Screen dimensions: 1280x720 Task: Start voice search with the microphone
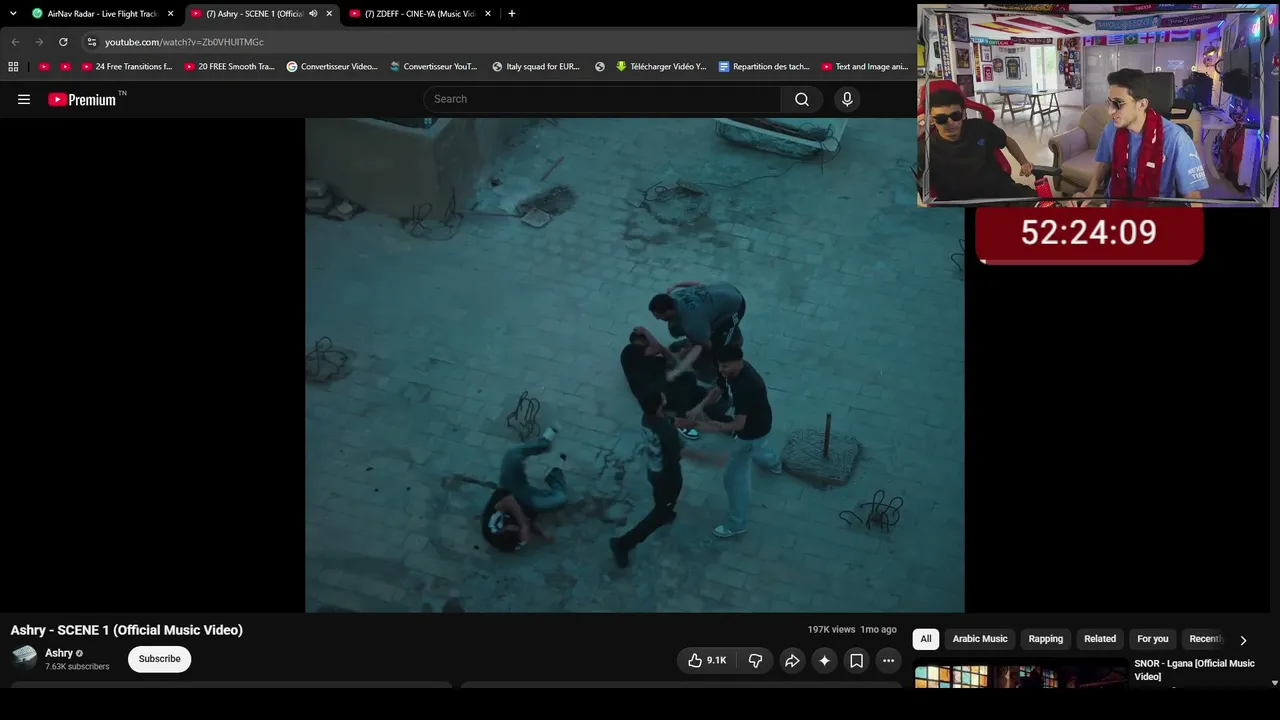pyautogui.click(x=847, y=99)
